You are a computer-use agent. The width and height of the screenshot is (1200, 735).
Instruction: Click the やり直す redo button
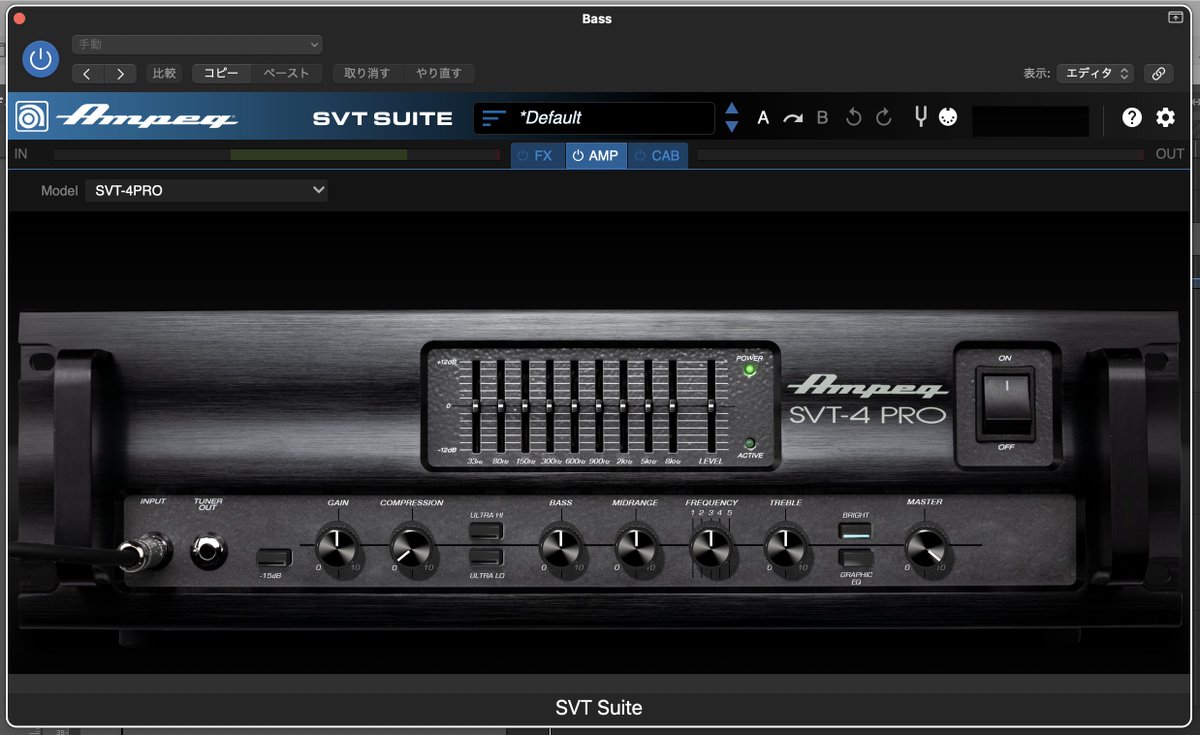click(x=439, y=73)
